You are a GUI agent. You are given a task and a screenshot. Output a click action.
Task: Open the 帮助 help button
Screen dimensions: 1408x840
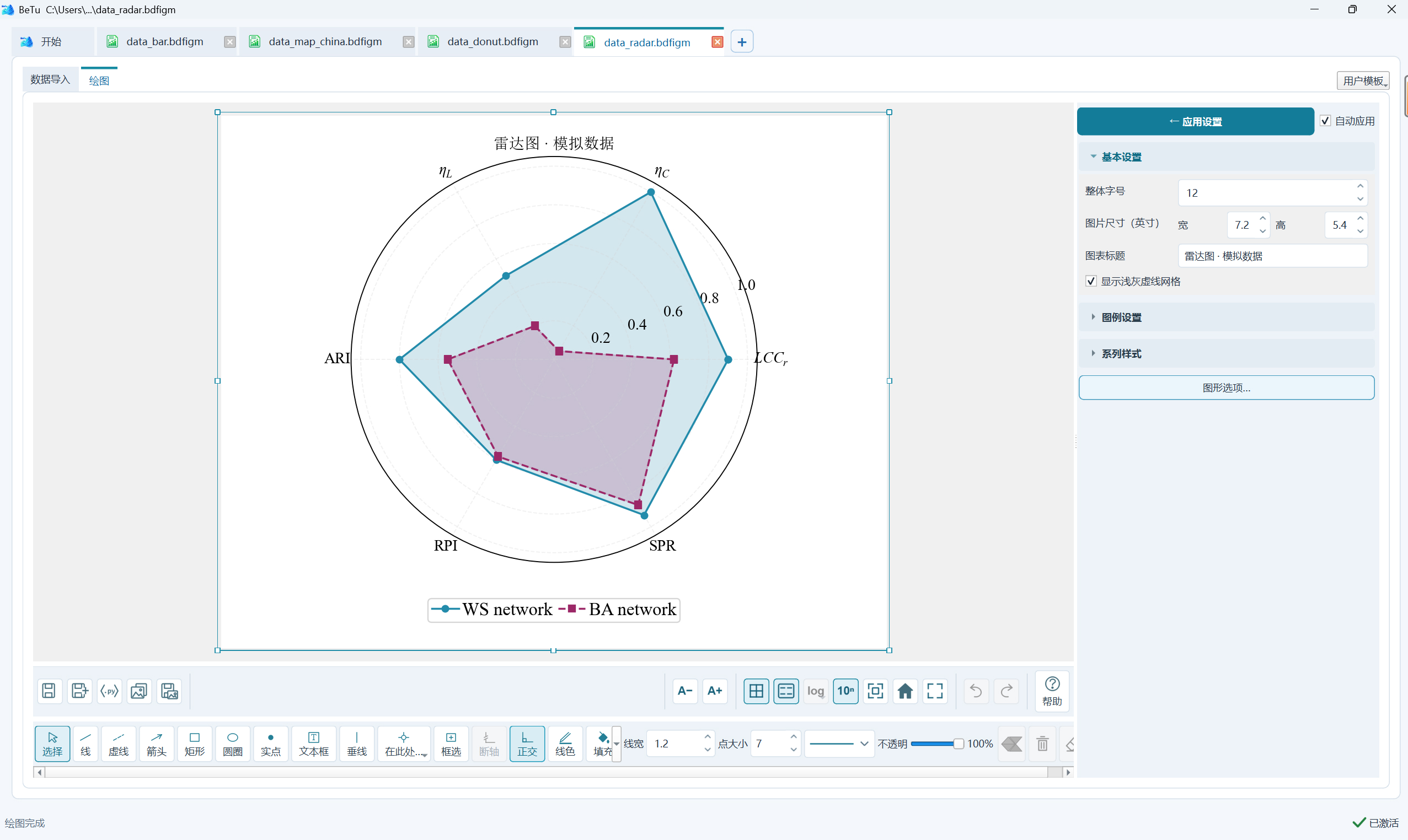(x=1052, y=691)
